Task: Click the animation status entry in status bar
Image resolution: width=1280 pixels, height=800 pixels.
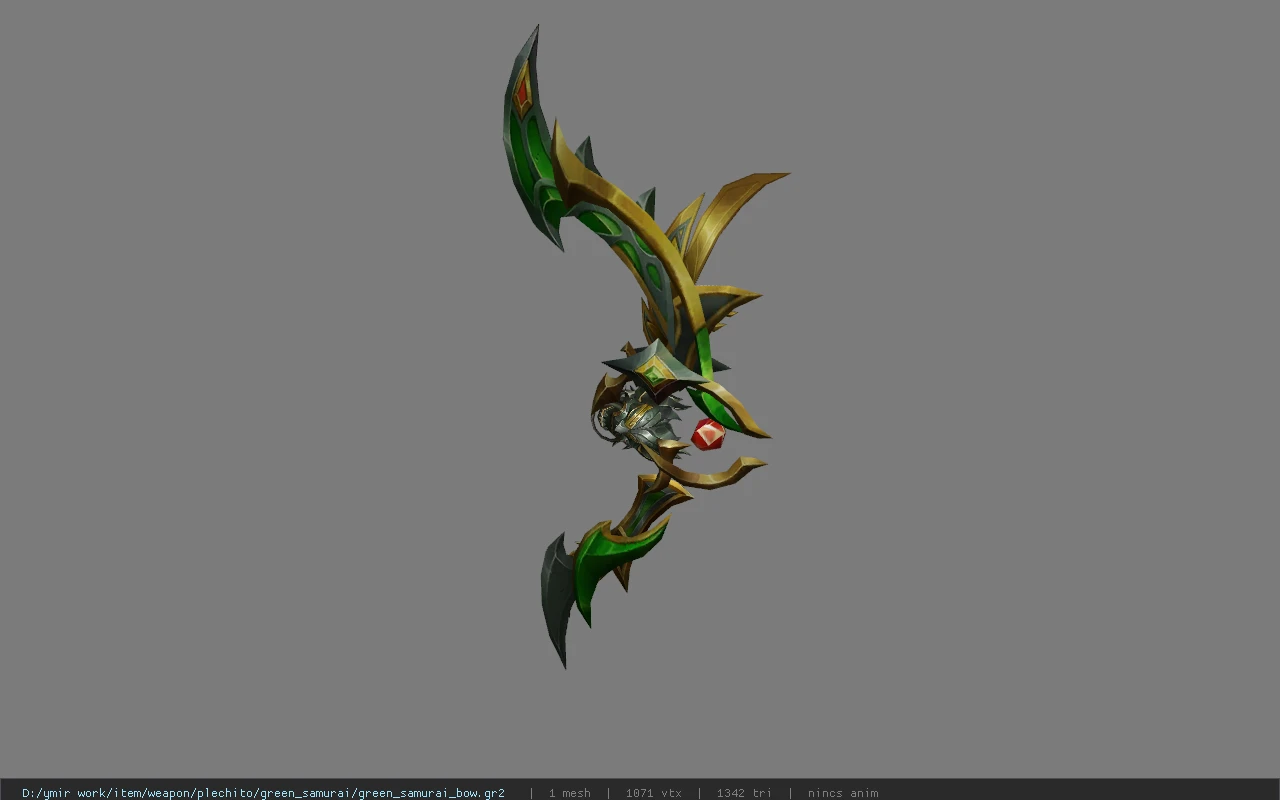Action: click(843, 793)
